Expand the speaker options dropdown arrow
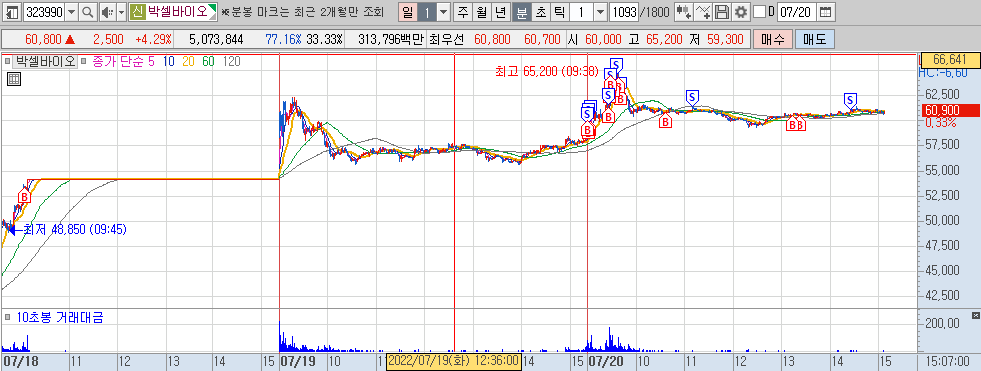Image resolution: width=981 pixels, height=371 pixels. [121, 11]
